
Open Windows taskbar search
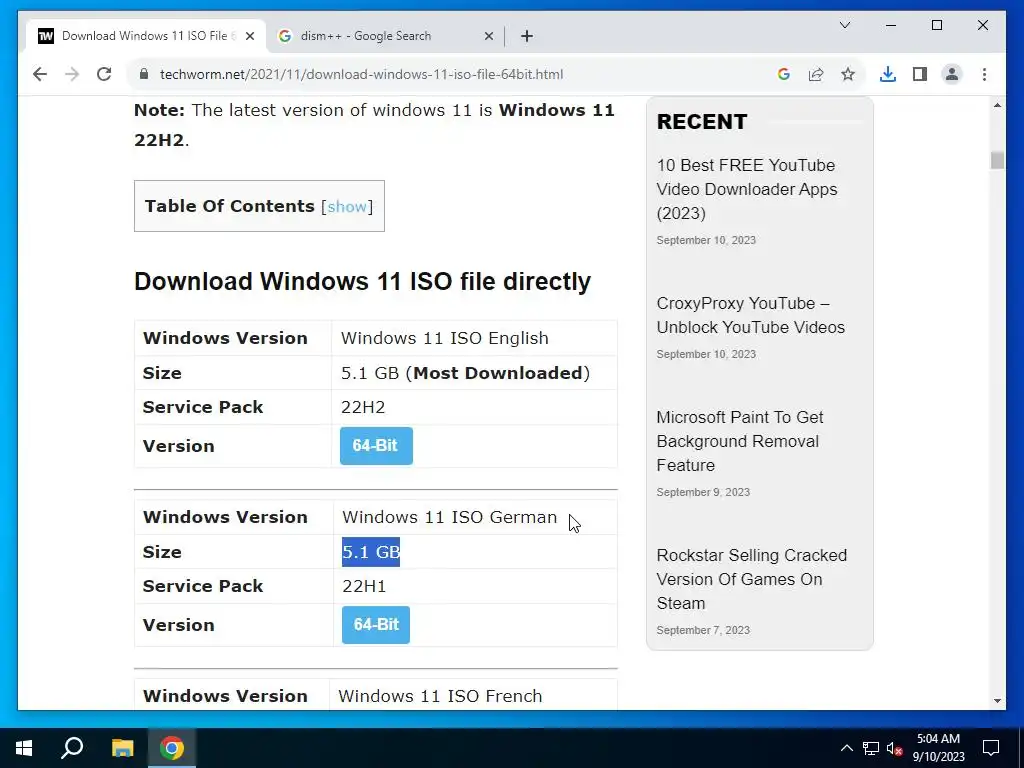click(x=72, y=748)
